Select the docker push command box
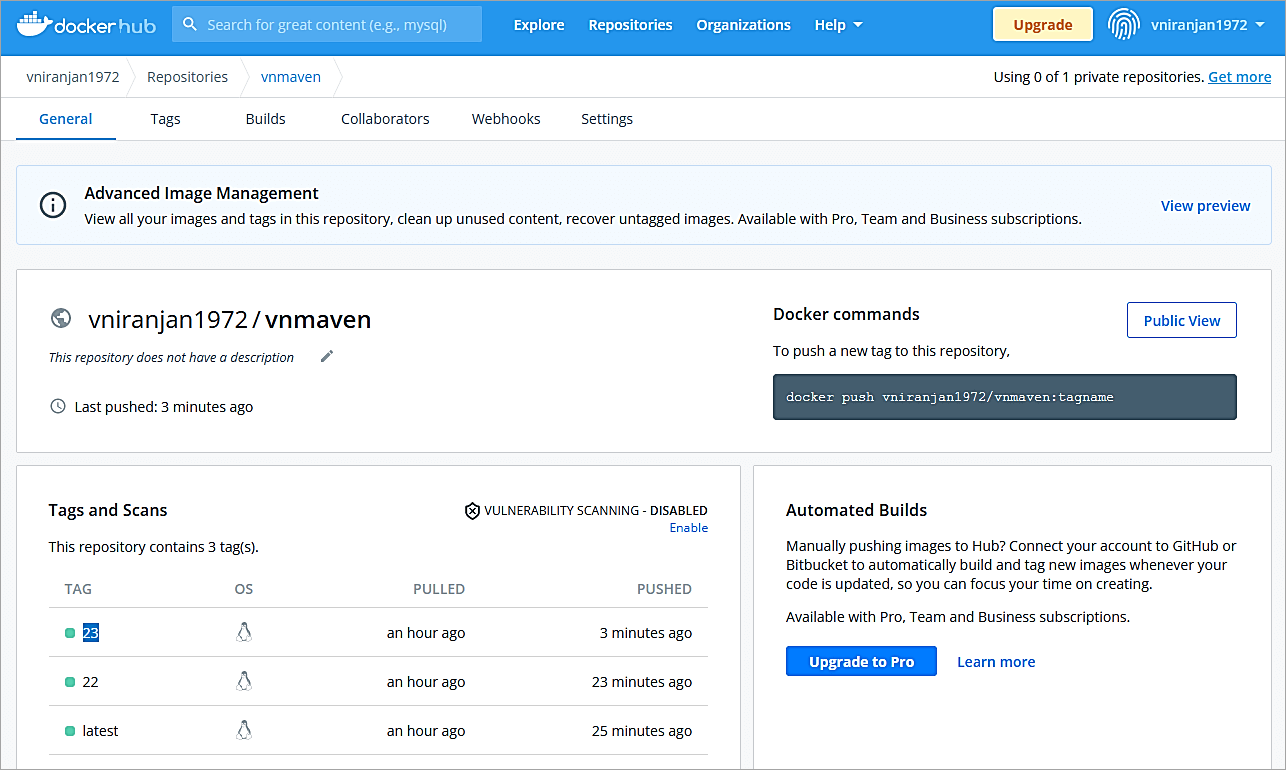1286x770 pixels. point(1004,397)
